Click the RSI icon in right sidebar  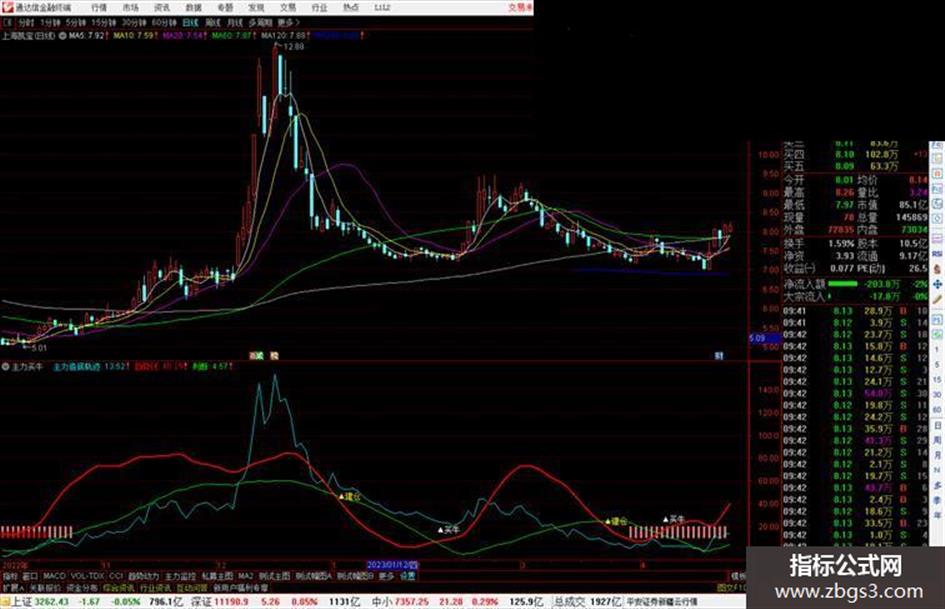[x=937, y=254]
